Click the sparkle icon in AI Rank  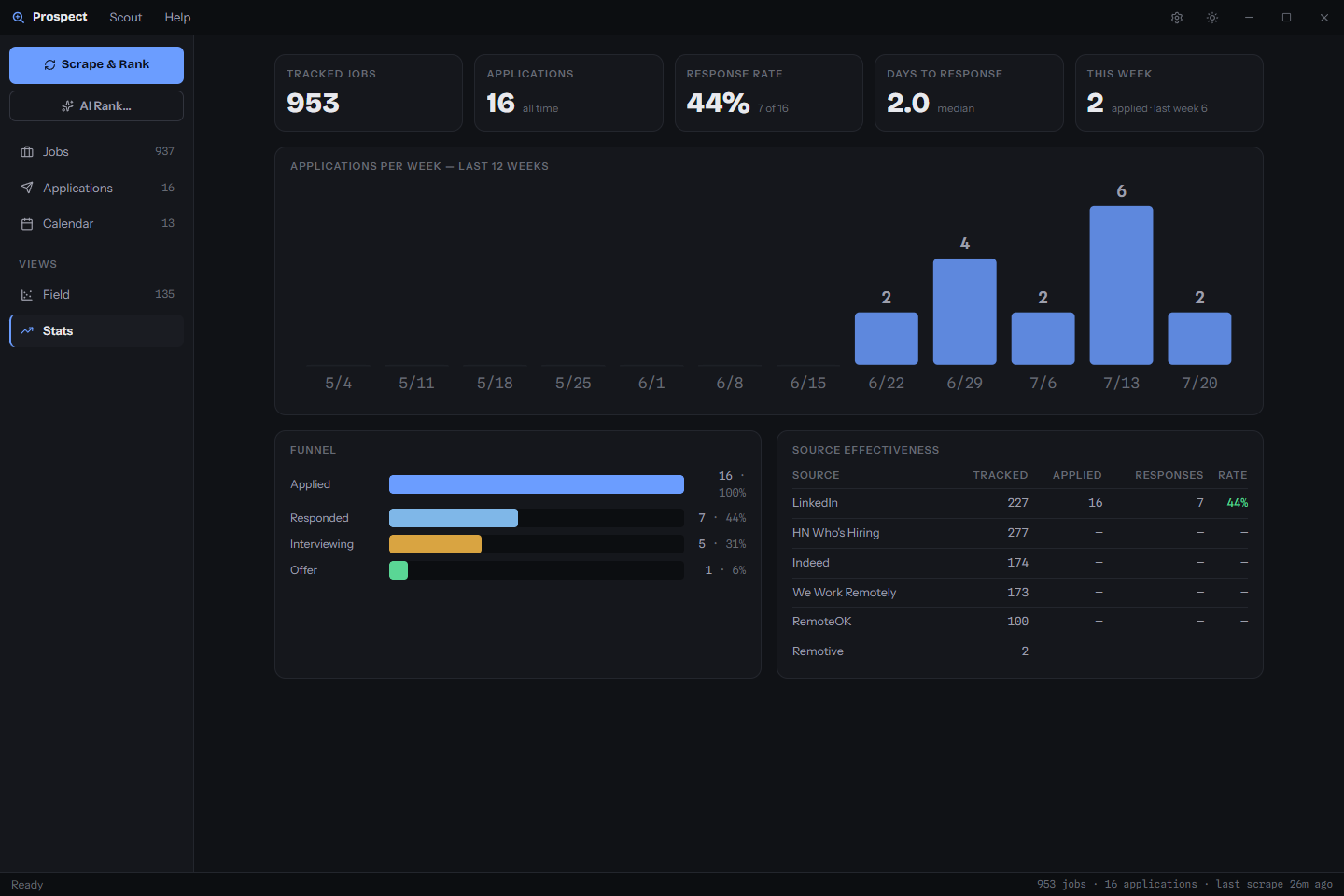[x=67, y=106]
